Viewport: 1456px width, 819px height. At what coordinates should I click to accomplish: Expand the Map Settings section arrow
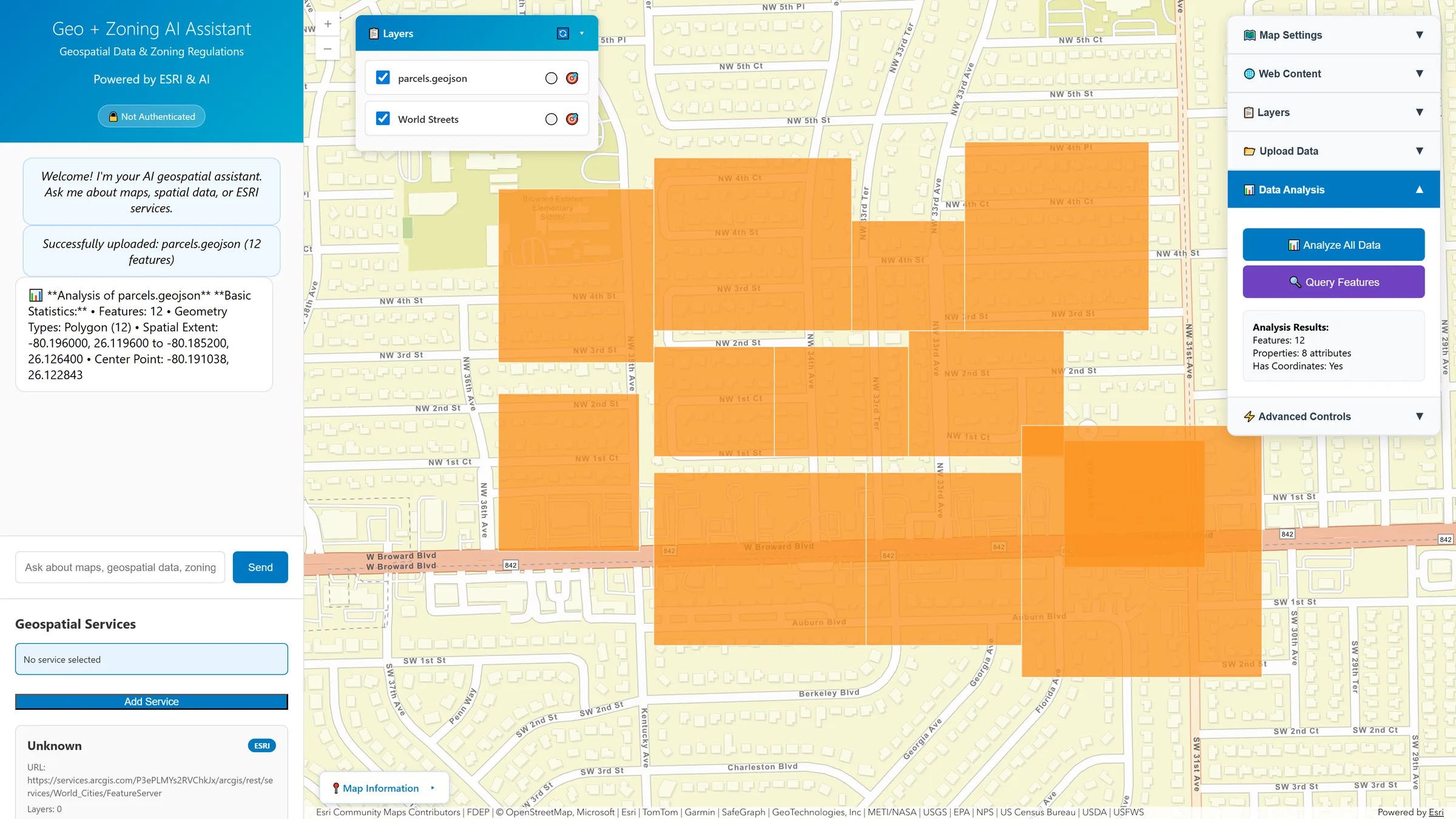pos(1420,35)
